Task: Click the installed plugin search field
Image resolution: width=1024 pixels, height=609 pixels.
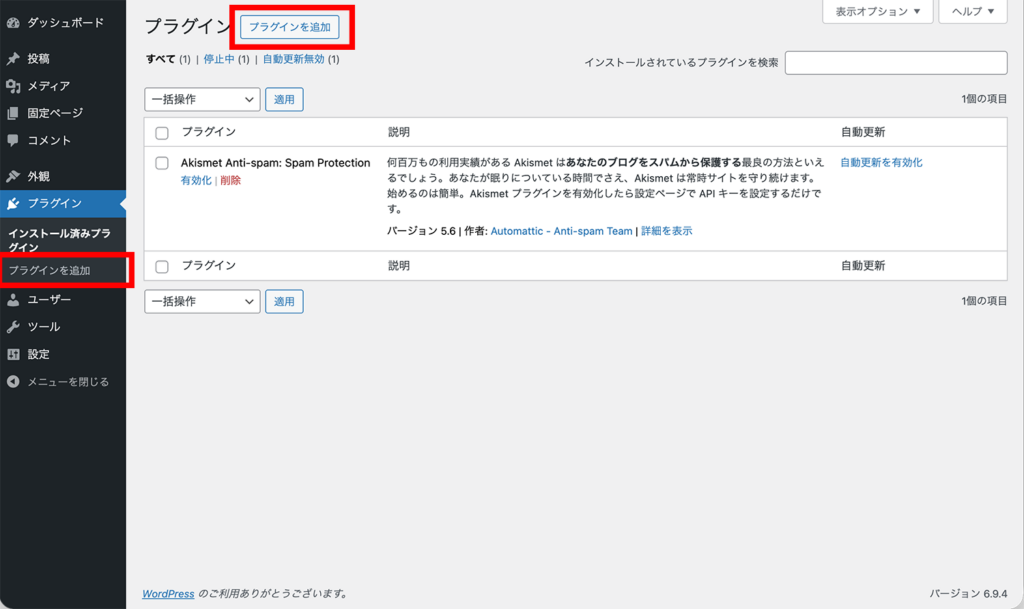Action: click(896, 62)
